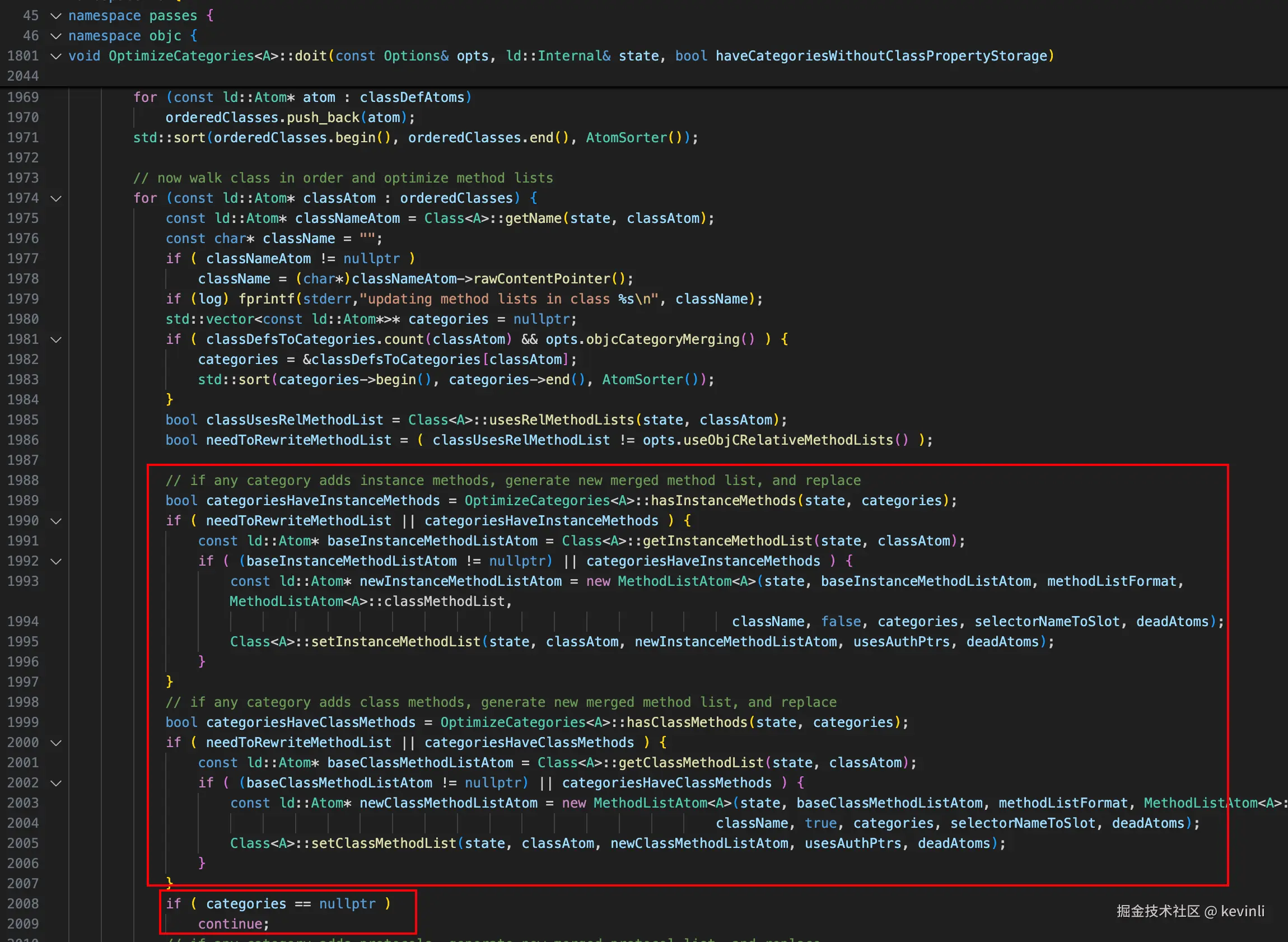This screenshot has width=1288, height=942.
Task: Fold the nested if at line 2002
Action: pyautogui.click(x=56, y=784)
